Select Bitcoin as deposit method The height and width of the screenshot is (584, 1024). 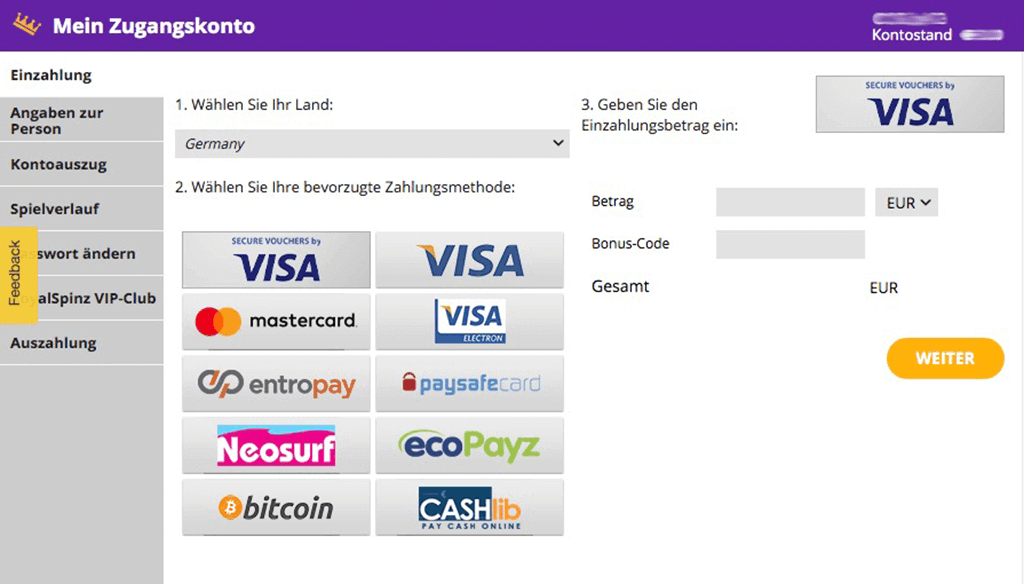pos(275,508)
